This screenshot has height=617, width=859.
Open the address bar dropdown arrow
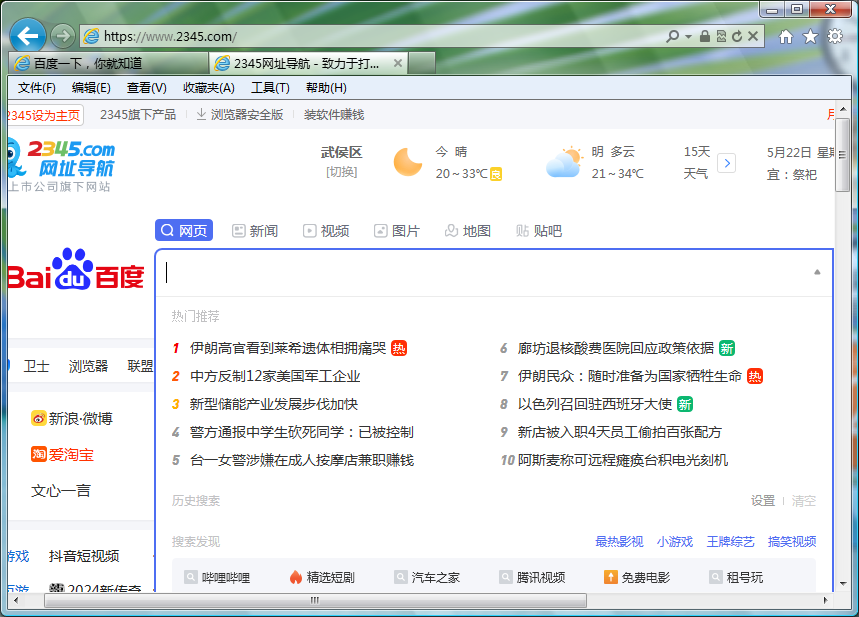click(689, 37)
